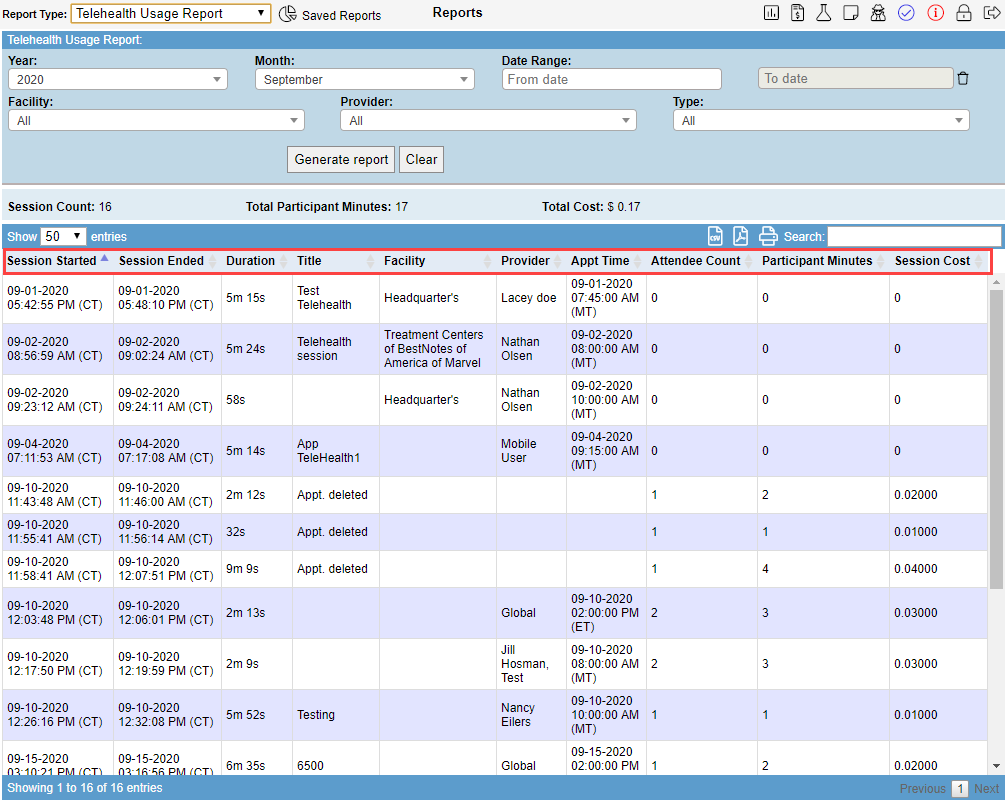1005x800 pixels.
Task: Click the From date field
Action: (x=611, y=79)
